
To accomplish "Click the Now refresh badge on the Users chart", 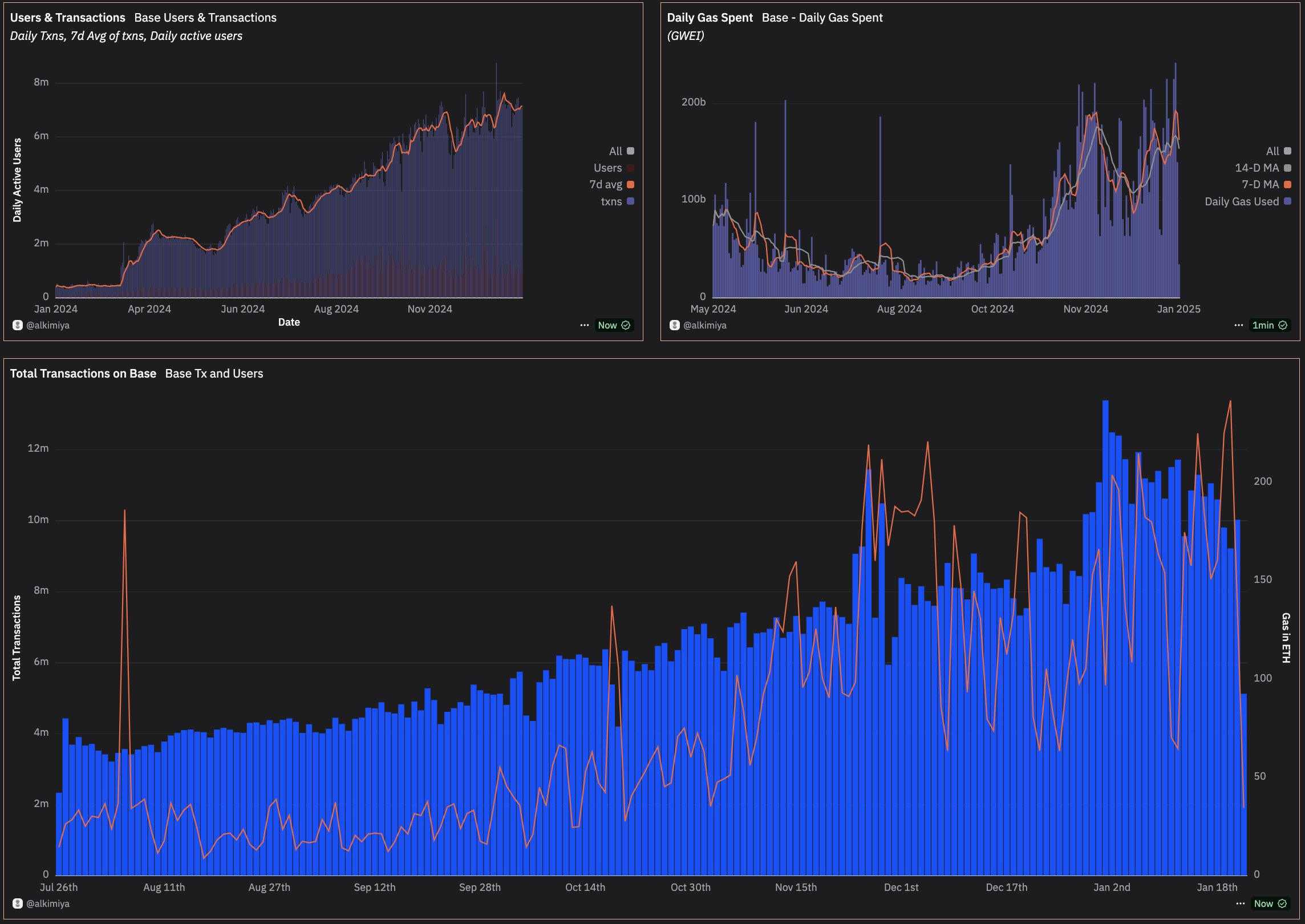I will pyautogui.click(x=614, y=325).
